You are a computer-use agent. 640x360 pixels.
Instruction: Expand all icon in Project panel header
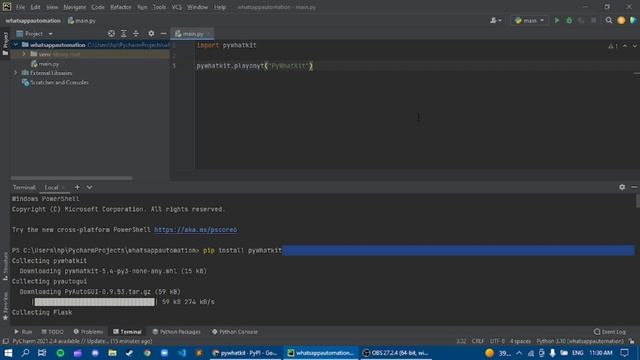tap(124, 33)
